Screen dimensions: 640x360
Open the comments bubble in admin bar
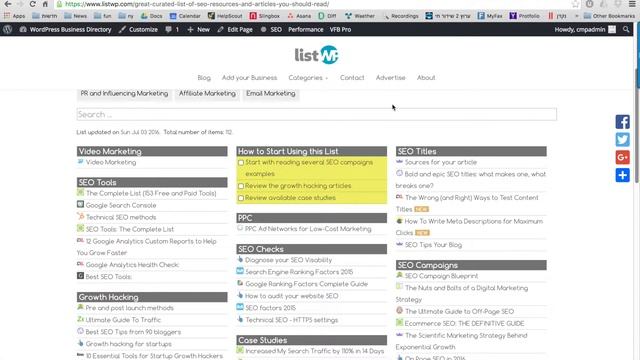[172, 29]
